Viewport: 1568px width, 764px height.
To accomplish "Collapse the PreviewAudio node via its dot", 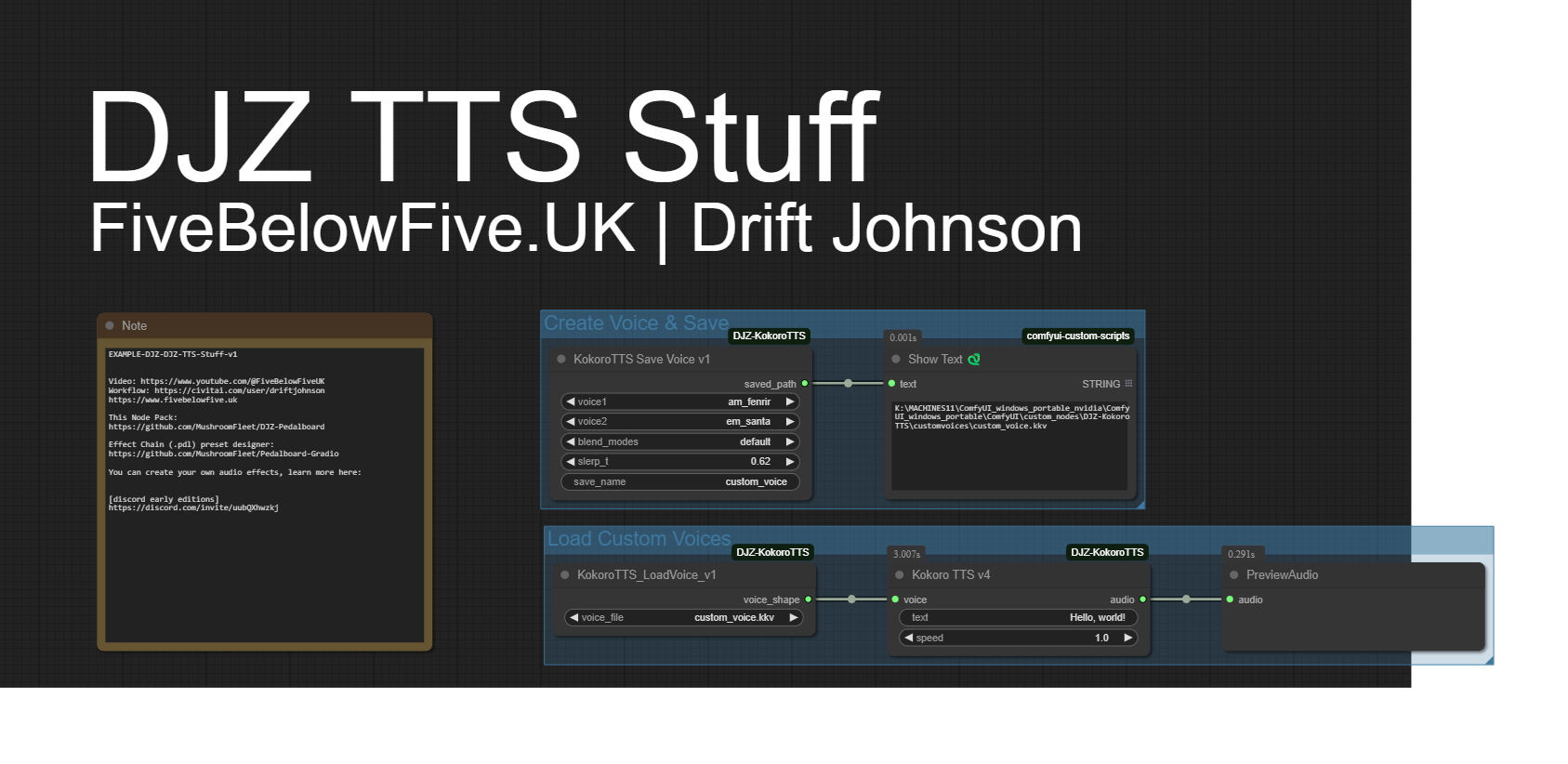I will coord(1234,574).
